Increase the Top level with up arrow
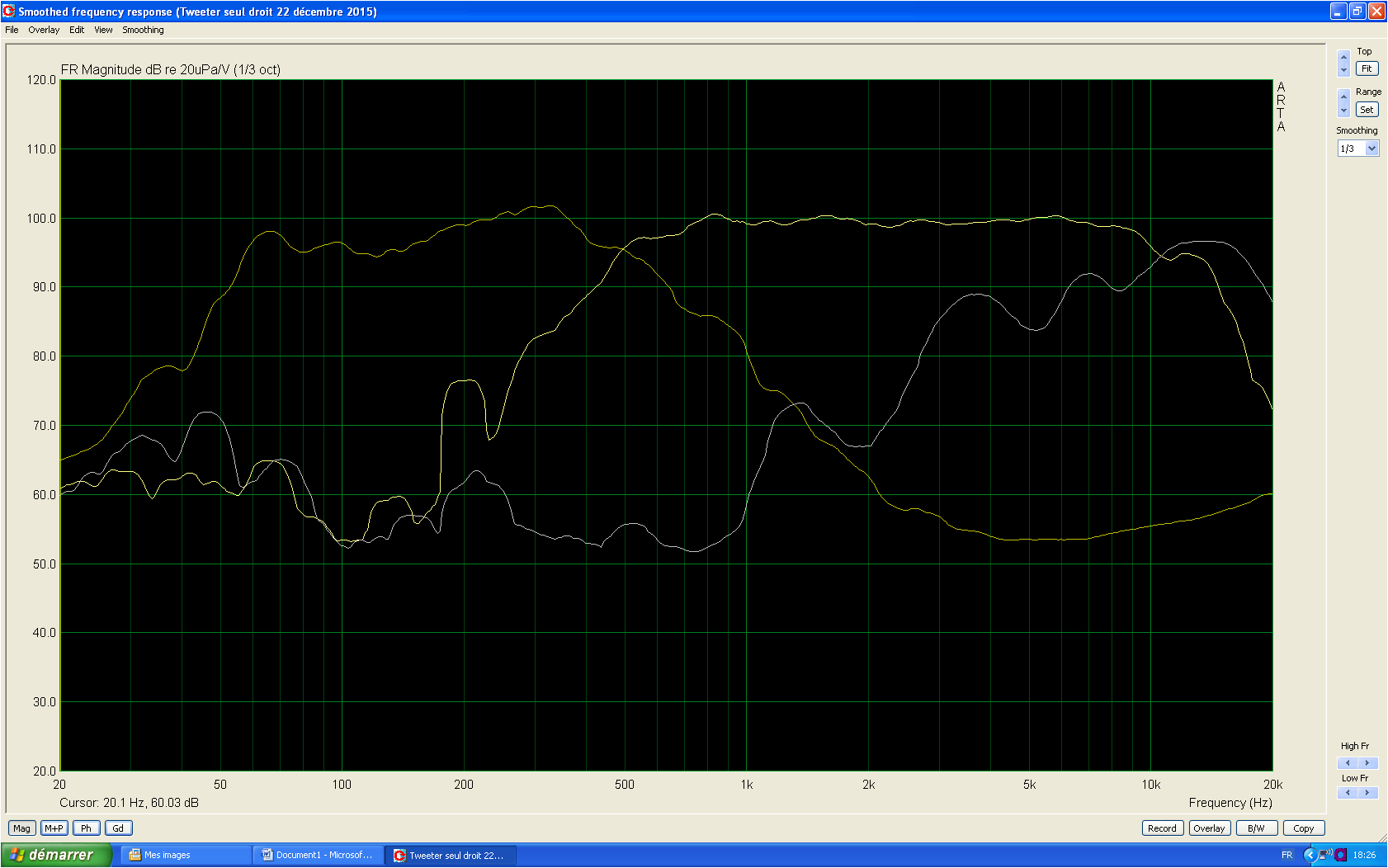 (x=1343, y=57)
